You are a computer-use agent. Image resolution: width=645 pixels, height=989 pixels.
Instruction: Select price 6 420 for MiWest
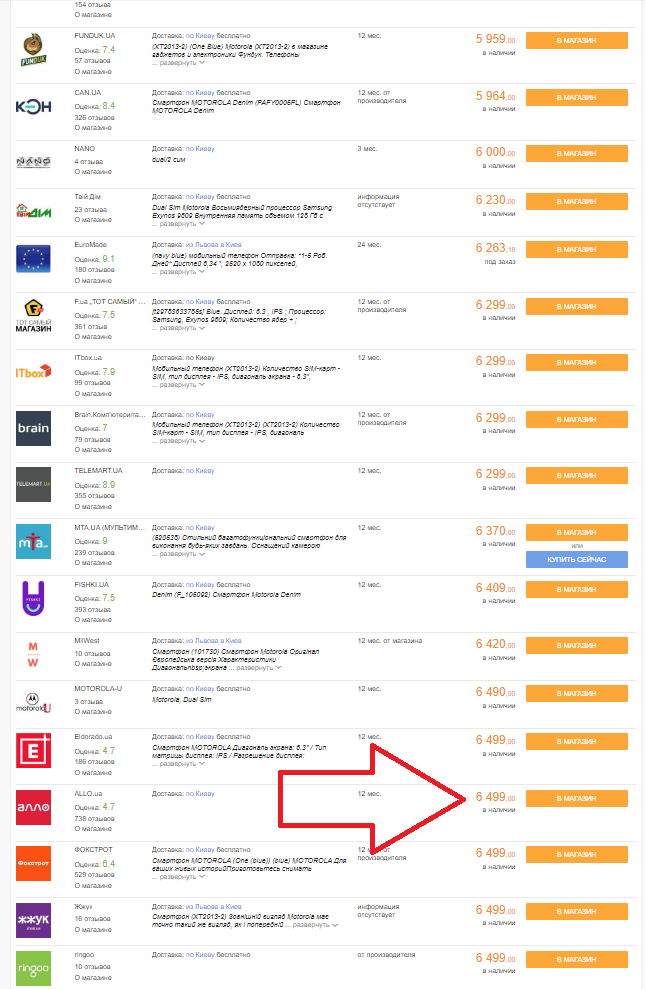pos(495,644)
